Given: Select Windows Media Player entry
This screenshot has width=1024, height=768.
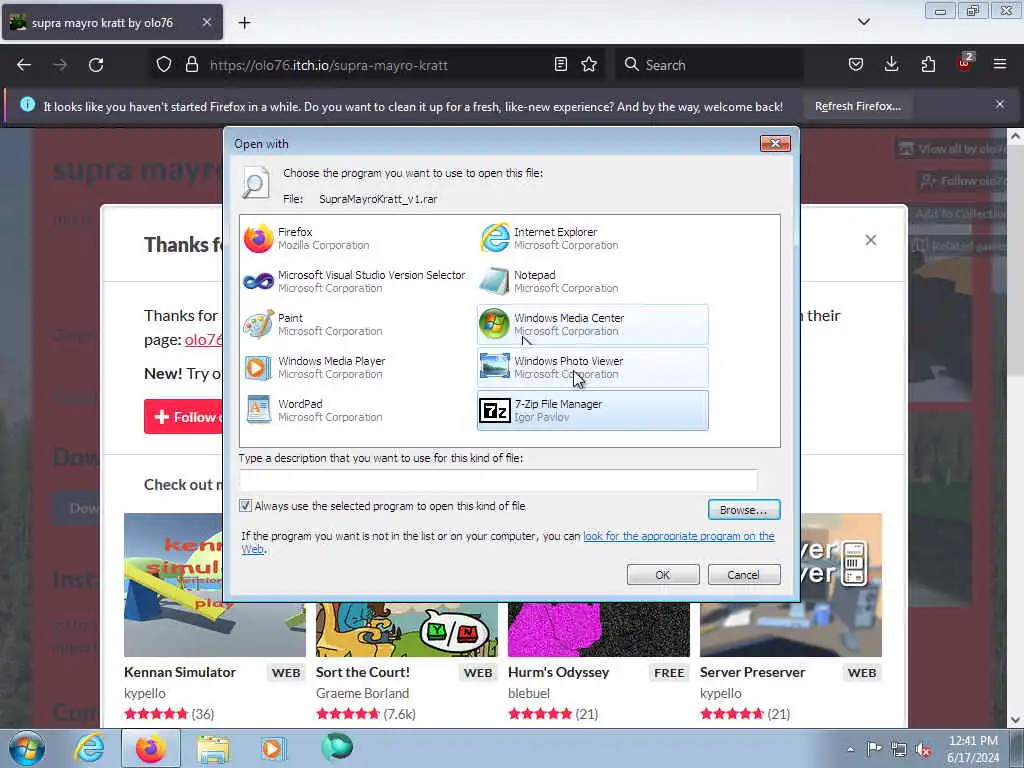Looking at the screenshot, I should pos(356,368).
